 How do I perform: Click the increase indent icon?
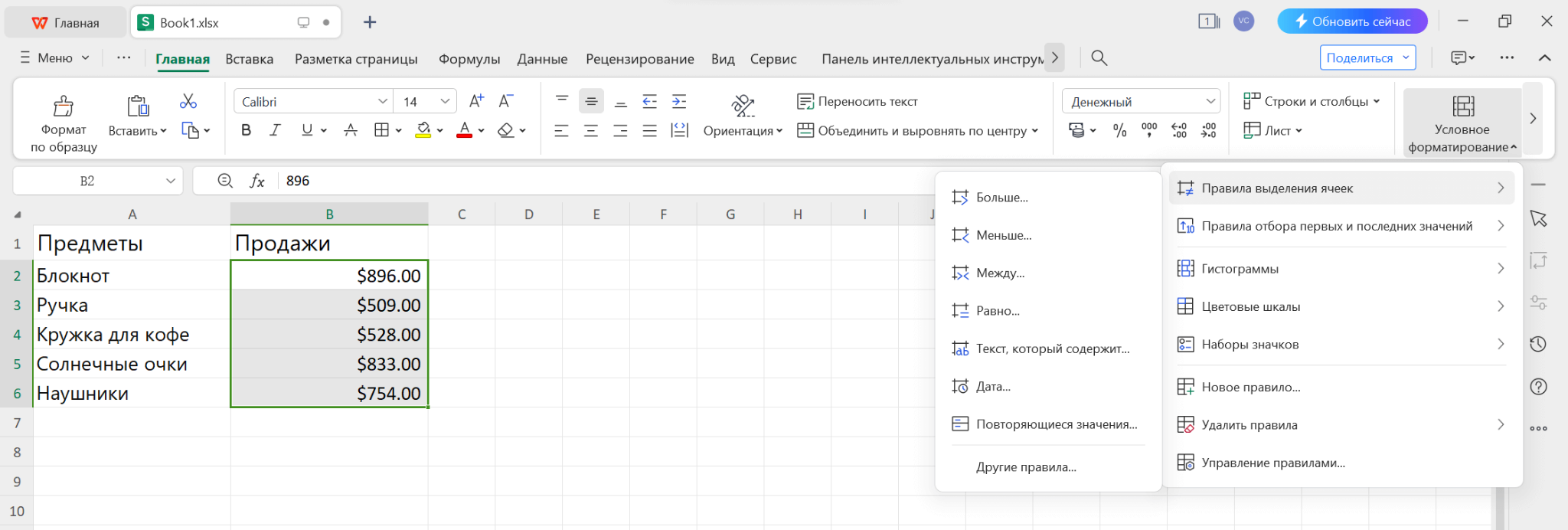(x=679, y=101)
